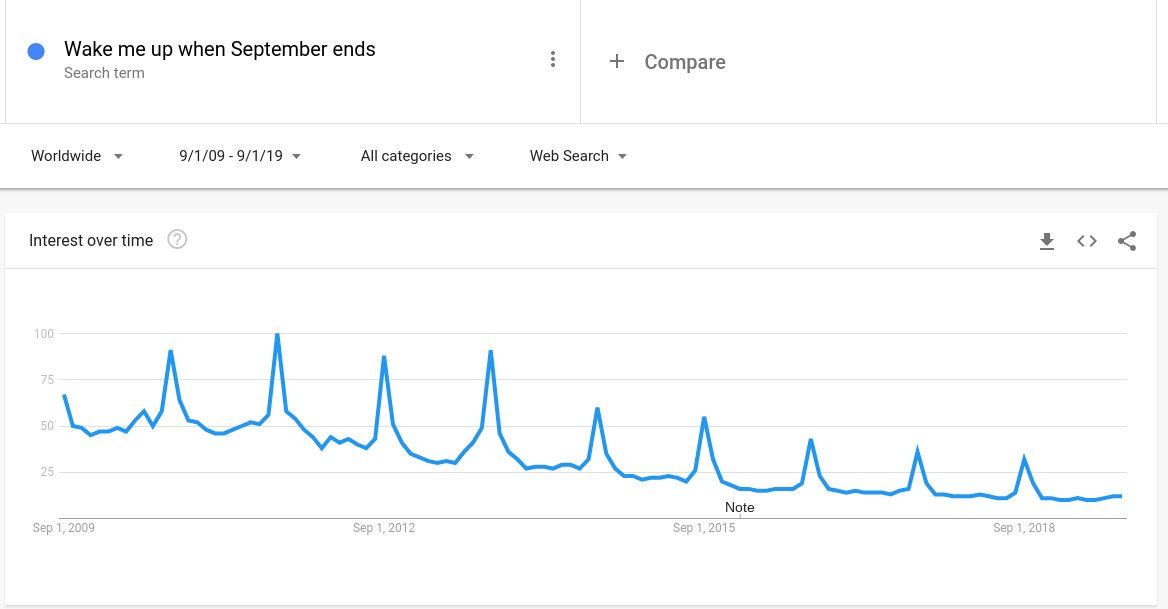Click the plus icon to add a comparison term

point(617,61)
